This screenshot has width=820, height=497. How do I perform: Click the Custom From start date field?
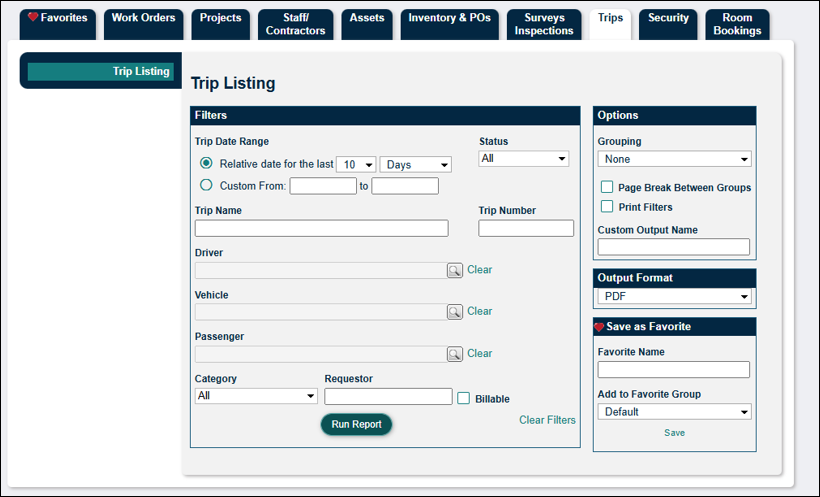click(323, 186)
